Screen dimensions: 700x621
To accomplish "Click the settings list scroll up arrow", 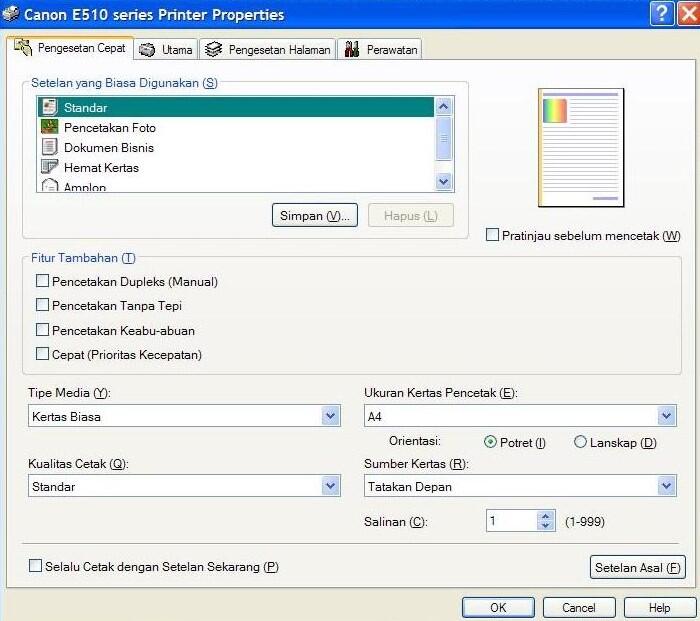I will click(444, 107).
